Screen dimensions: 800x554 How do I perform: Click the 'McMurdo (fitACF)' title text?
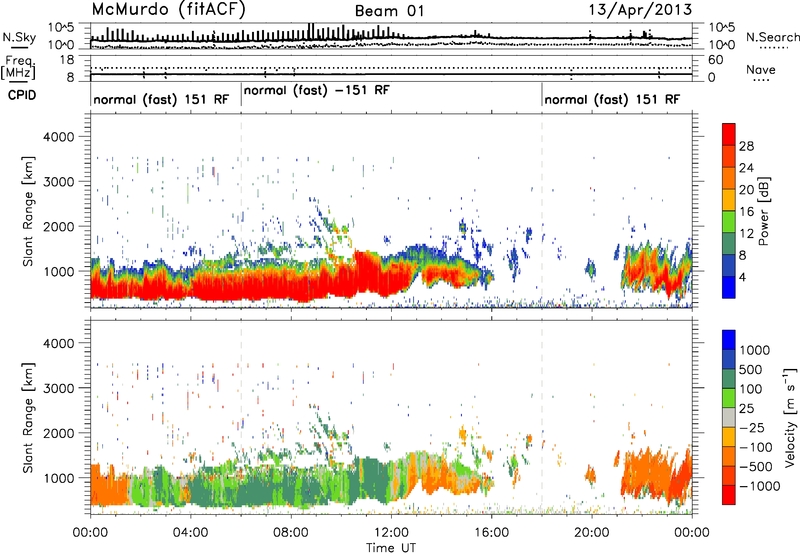point(168,10)
